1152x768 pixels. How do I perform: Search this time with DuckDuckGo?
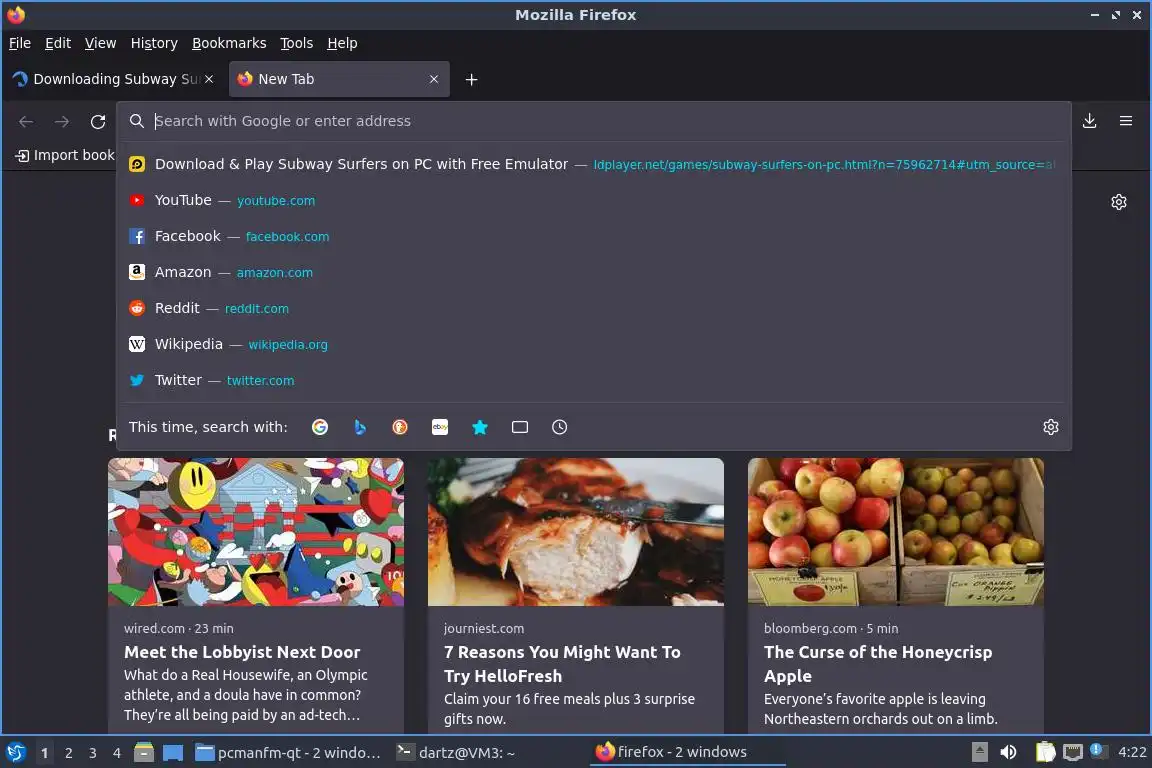400,427
